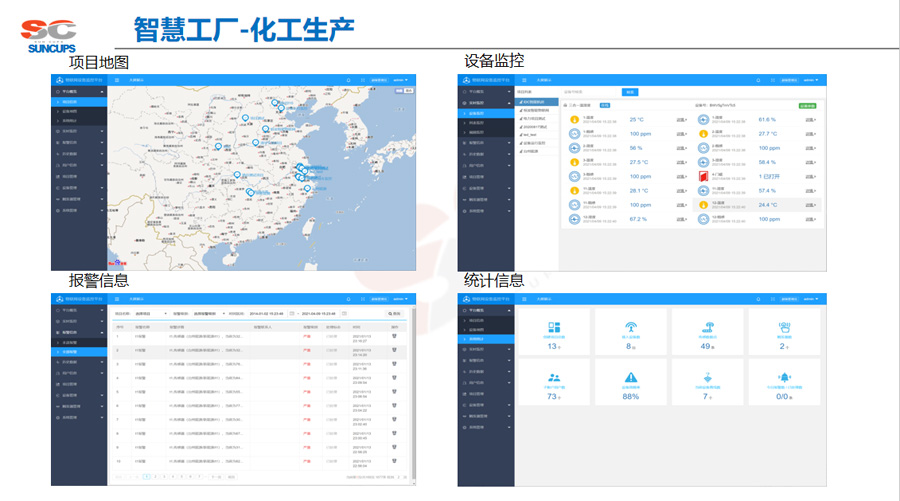Image resolution: width=900 pixels, height=501 pixels.
Task: Click the grid dashboard icon showing 13
Action: coord(555,327)
